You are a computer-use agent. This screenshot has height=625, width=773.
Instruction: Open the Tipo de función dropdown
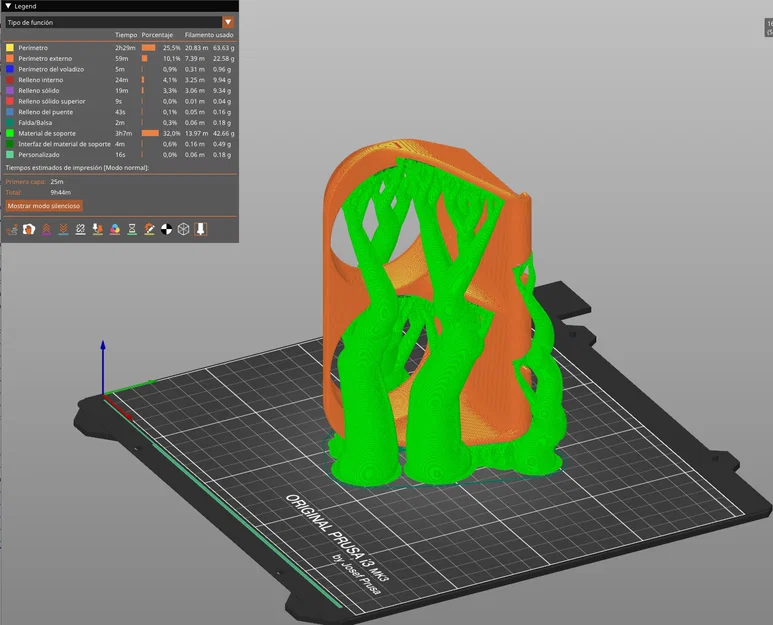pos(120,22)
